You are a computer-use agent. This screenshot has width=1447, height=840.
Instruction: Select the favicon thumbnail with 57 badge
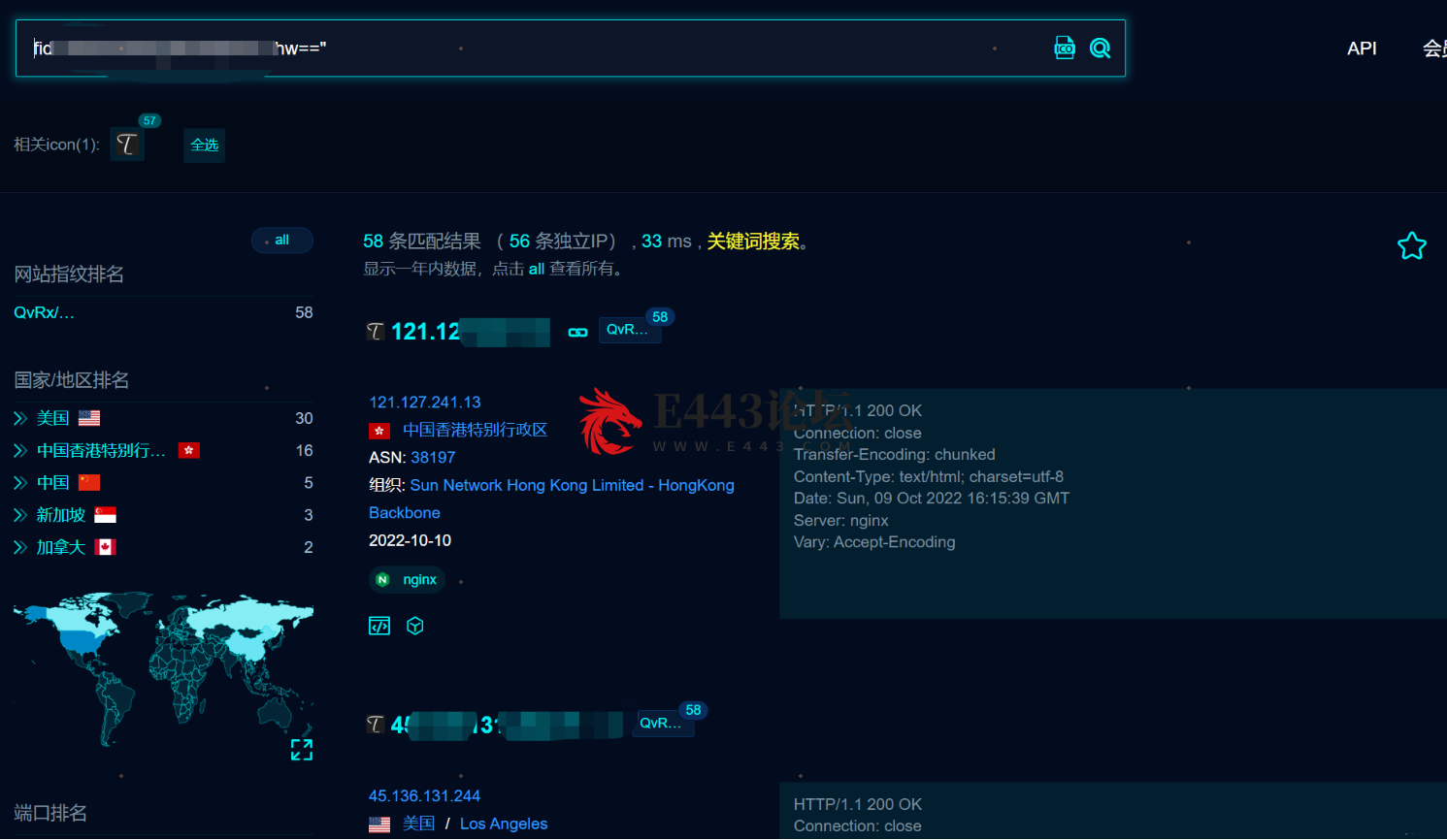pos(127,144)
